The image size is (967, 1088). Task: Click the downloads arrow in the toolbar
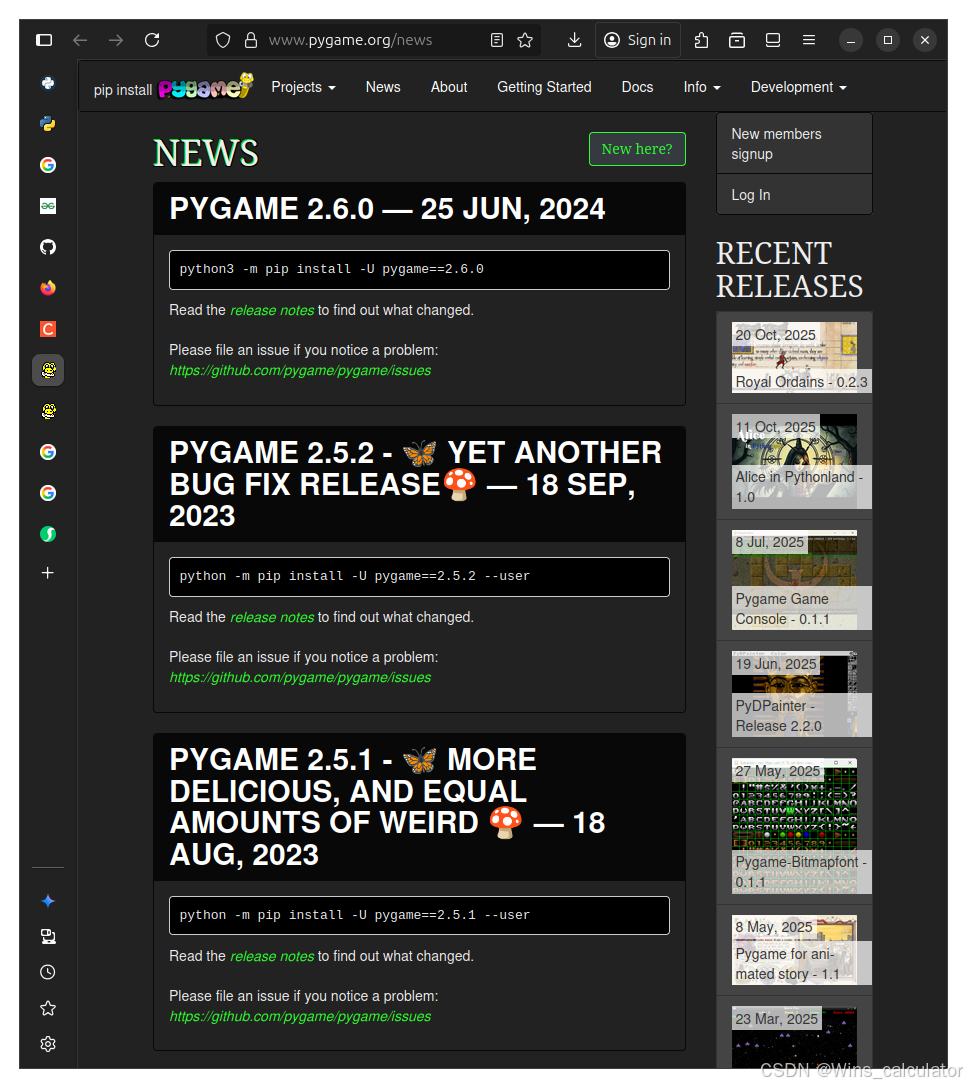[x=573, y=40]
